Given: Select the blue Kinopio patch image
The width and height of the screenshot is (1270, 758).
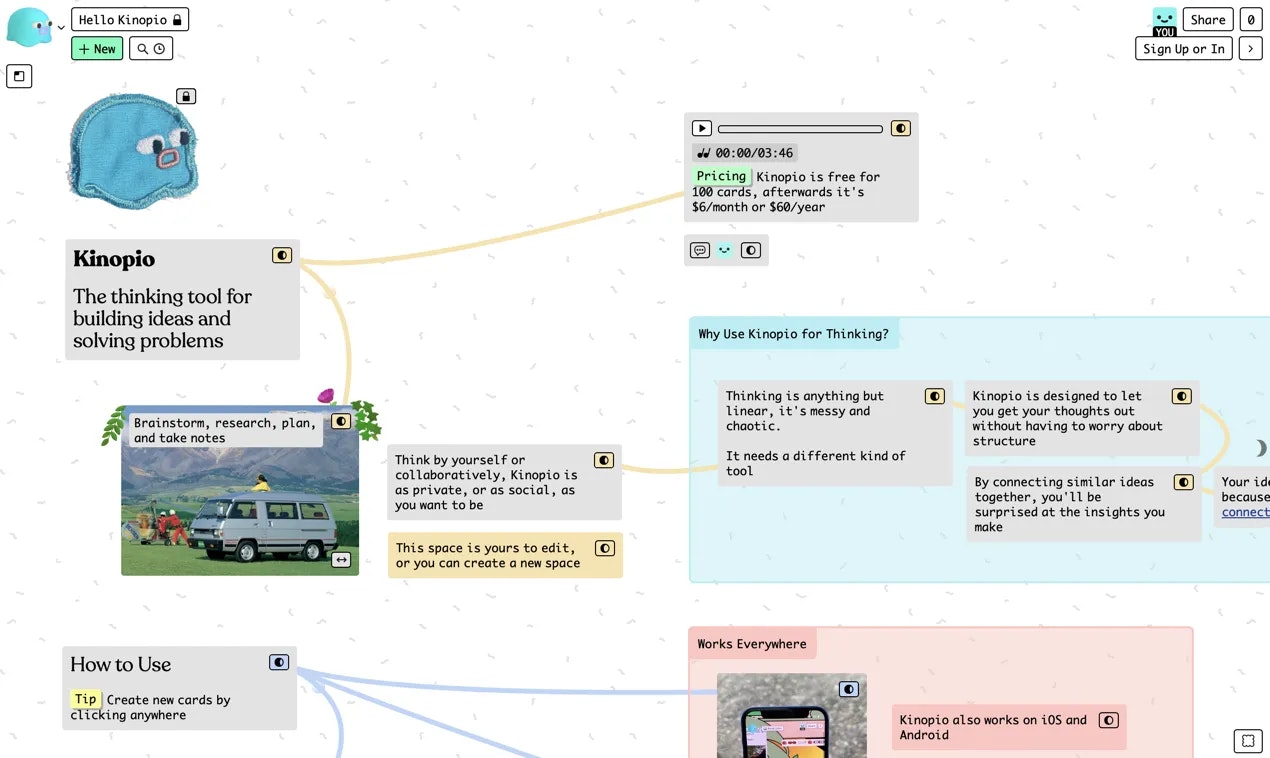Looking at the screenshot, I should pos(133,150).
